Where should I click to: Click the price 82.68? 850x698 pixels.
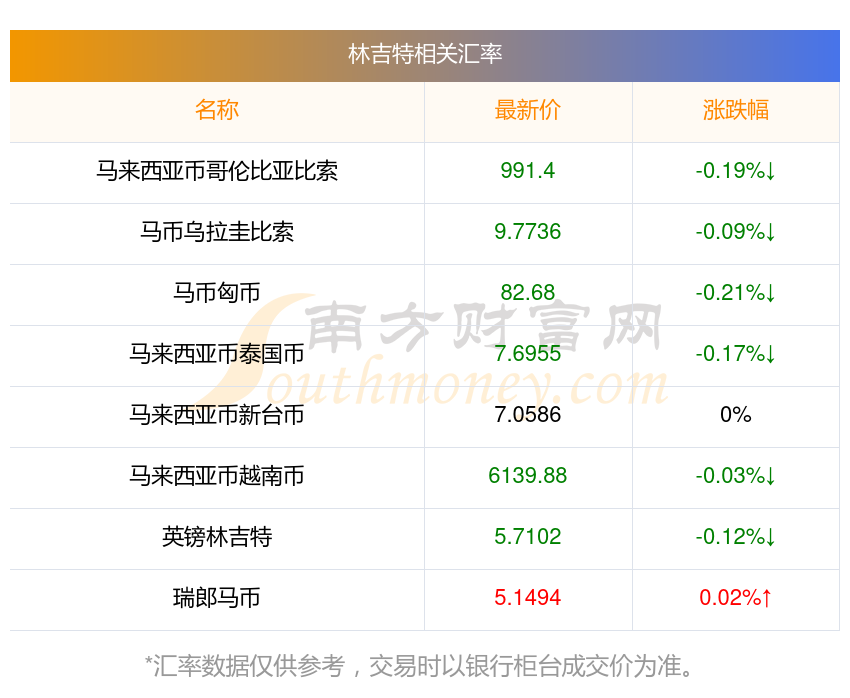click(x=527, y=293)
